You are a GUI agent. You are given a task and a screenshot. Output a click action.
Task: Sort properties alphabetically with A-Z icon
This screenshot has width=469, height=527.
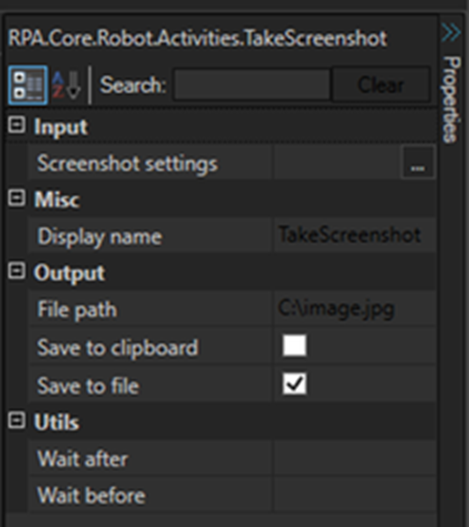click(x=66, y=85)
